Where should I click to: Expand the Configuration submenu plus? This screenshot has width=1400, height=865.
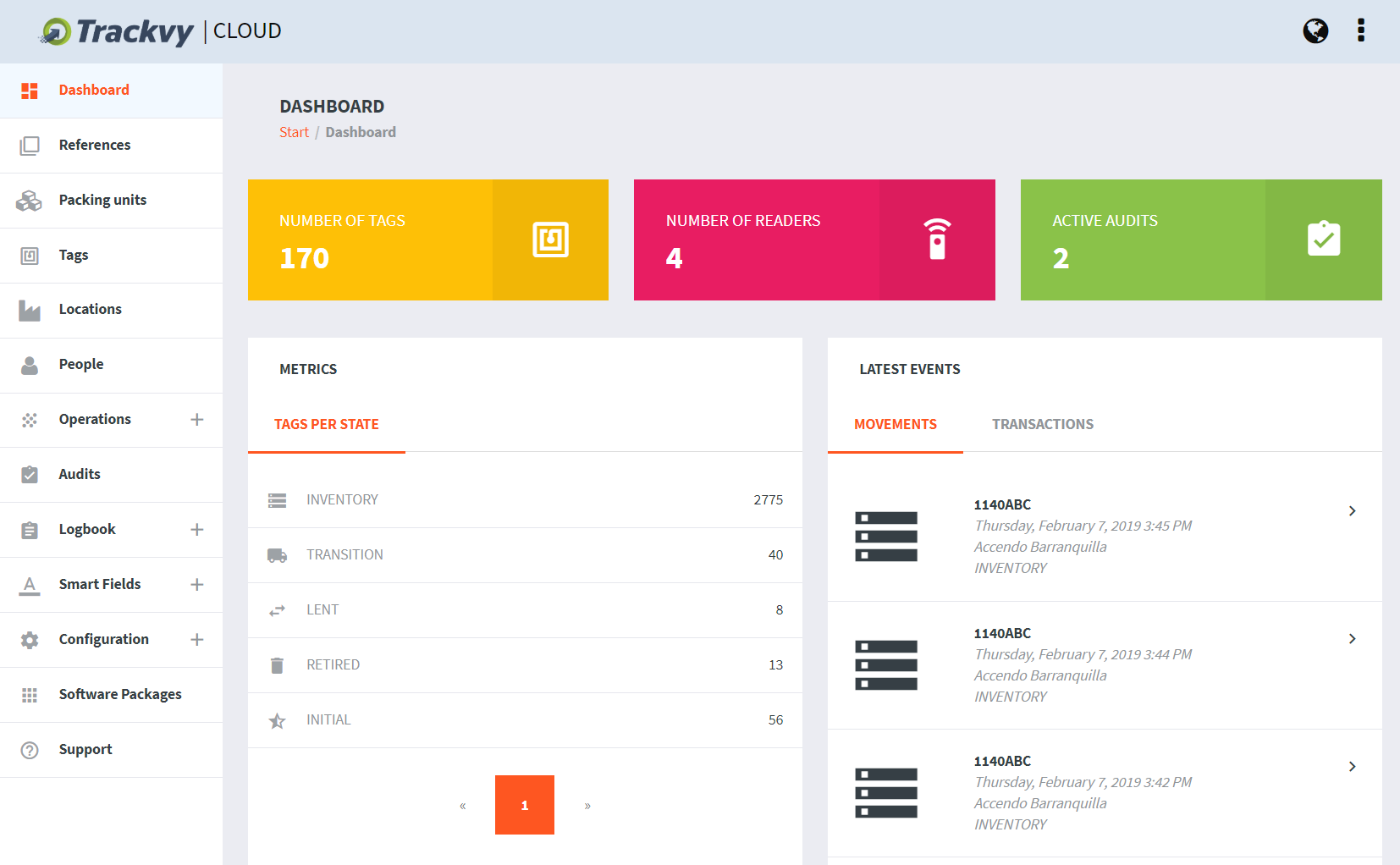tap(197, 640)
